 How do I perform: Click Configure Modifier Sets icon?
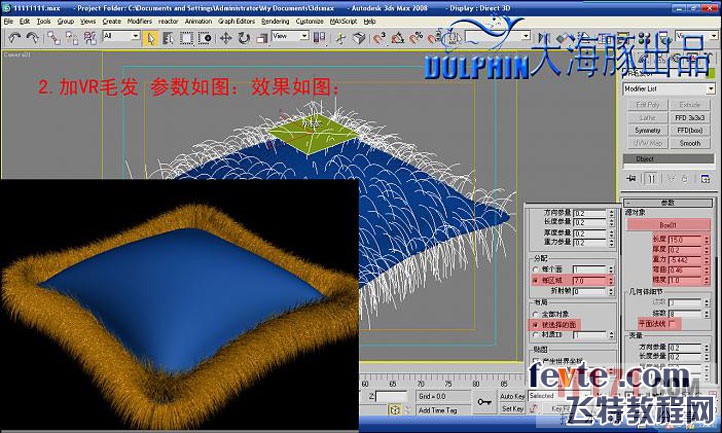pyautogui.click(x=705, y=179)
